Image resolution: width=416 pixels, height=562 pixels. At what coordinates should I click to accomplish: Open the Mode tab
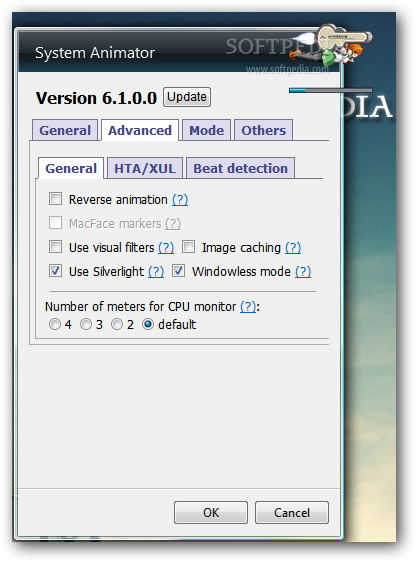coord(206,130)
